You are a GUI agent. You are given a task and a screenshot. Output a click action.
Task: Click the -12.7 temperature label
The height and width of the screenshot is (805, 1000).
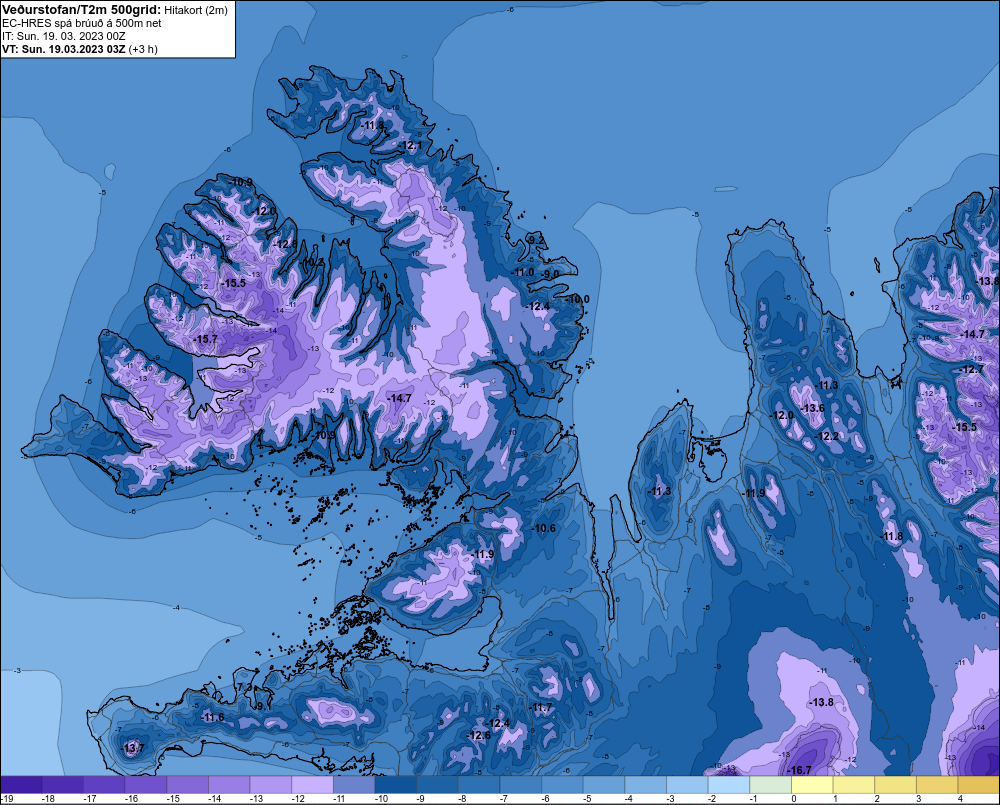[972, 369]
